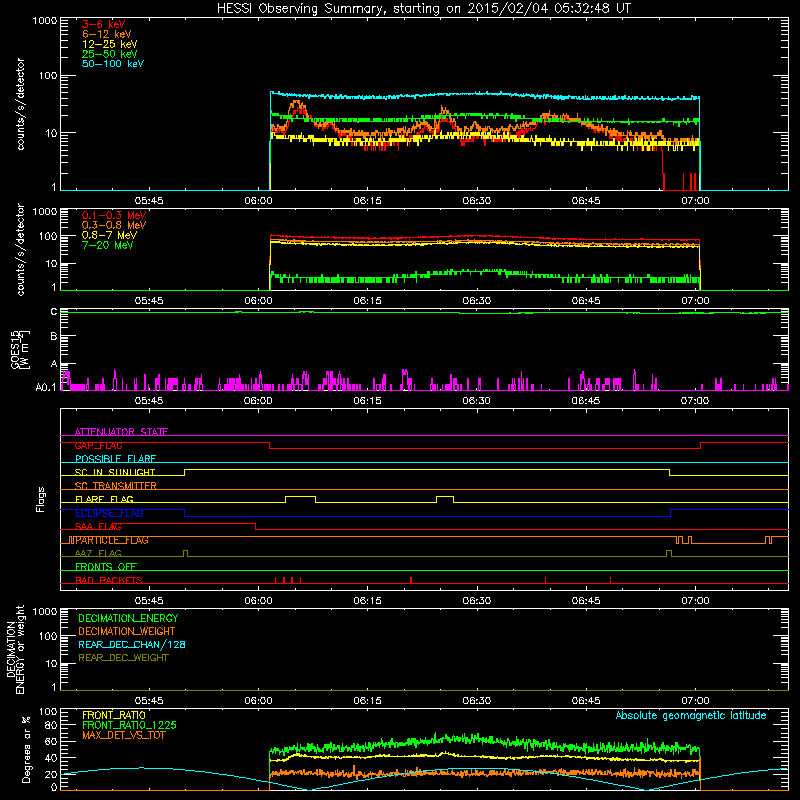
Task: Click the Flags axis title
Action: tap(40, 499)
